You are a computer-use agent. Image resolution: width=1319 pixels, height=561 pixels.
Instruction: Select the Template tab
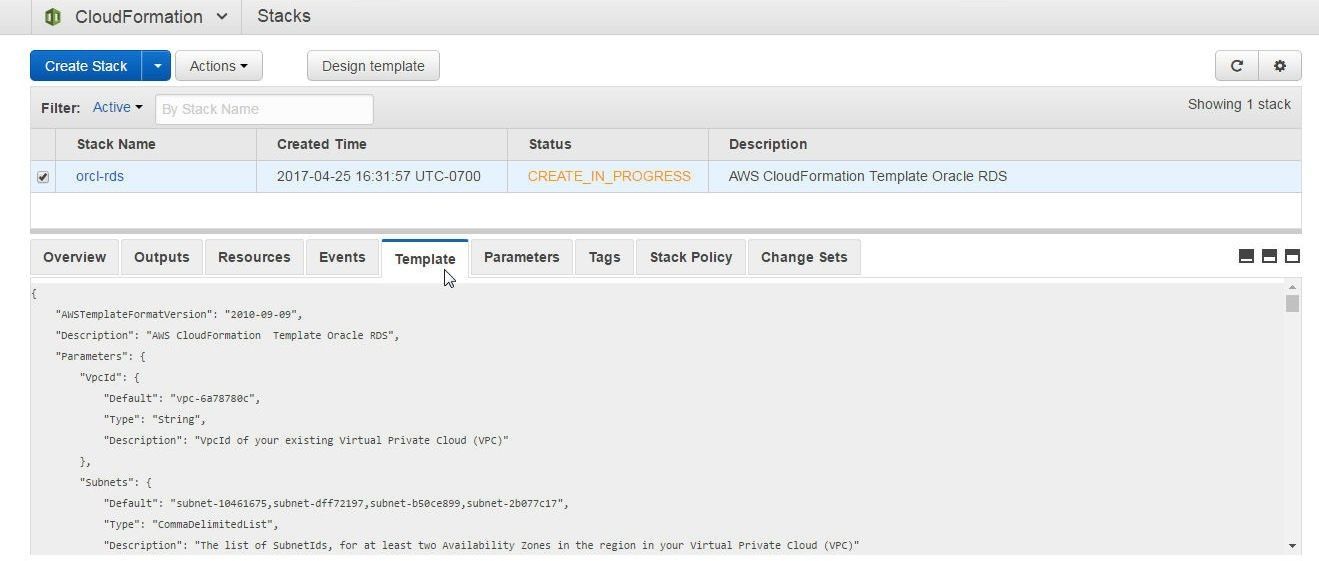click(x=425, y=258)
